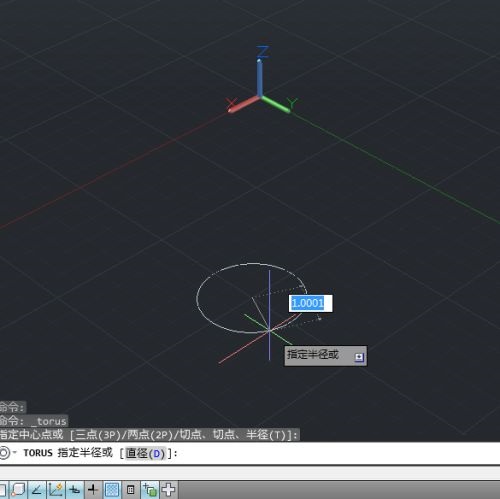This screenshot has width=500, height=499.
Task: Click the leftmost object snap icon
Action: pos(3,489)
